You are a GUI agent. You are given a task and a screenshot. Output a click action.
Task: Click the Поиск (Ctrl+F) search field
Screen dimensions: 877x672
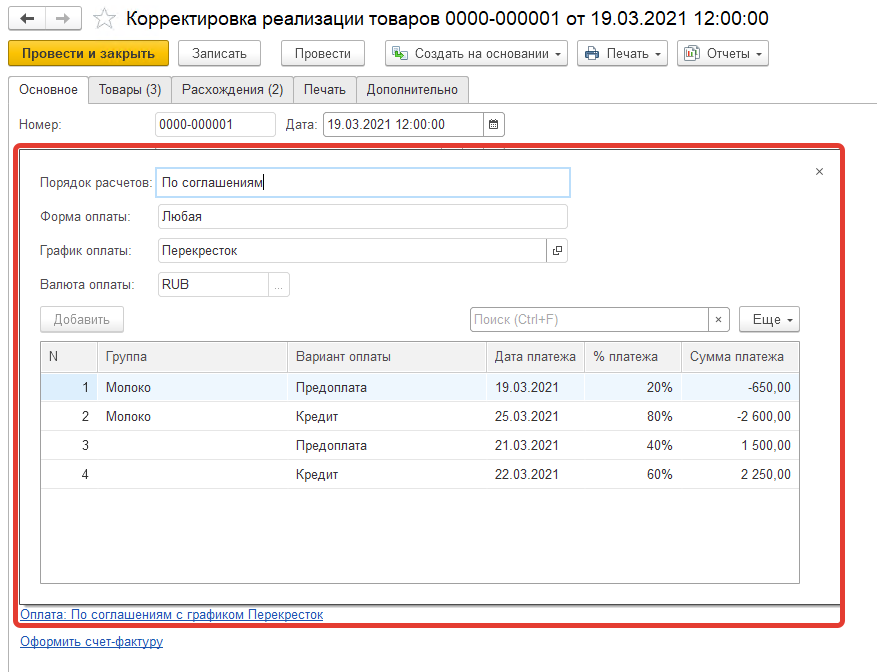tap(589, 320)
